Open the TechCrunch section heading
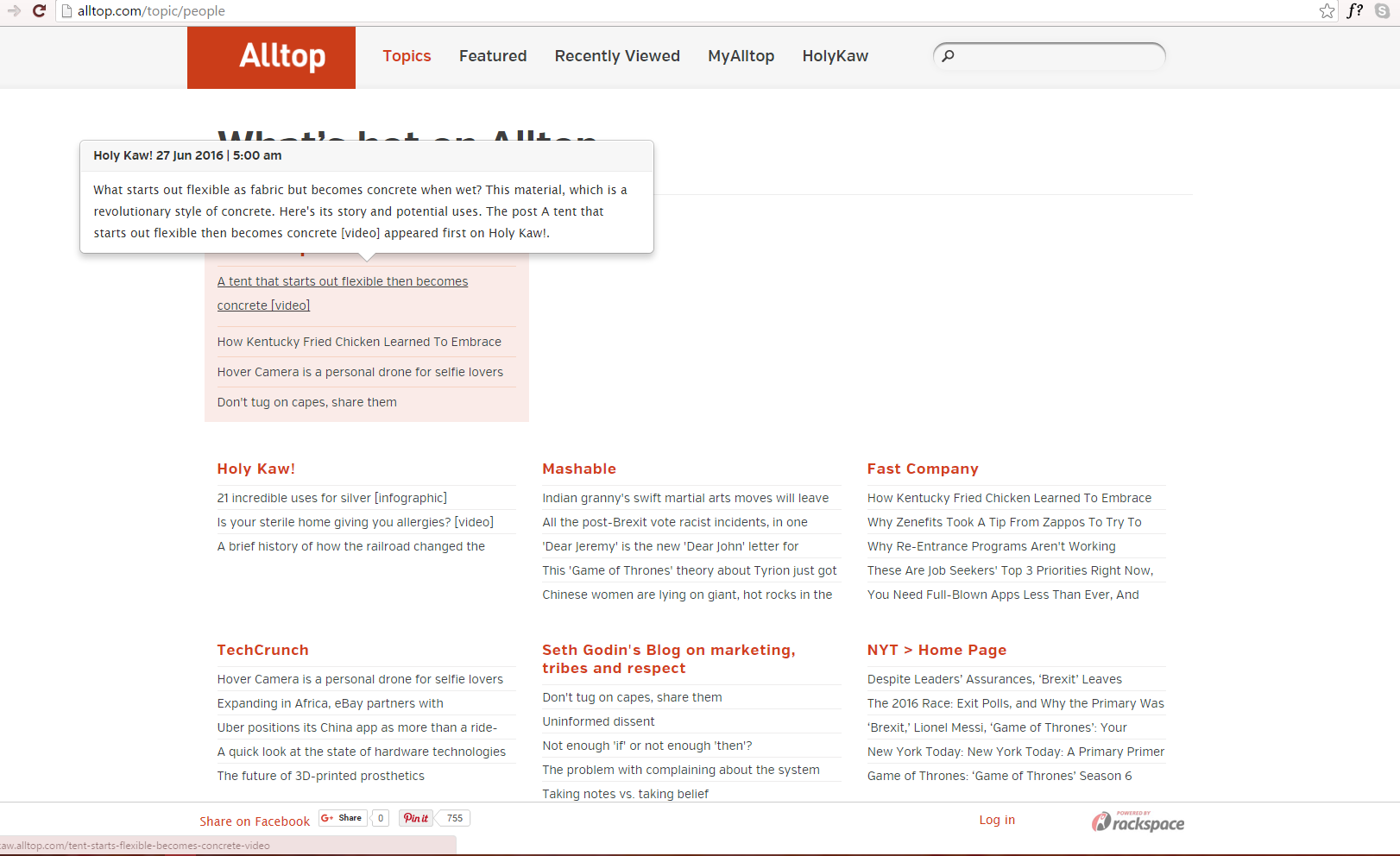The width and height of the screenshot is (1400, 856). (262, 650)
